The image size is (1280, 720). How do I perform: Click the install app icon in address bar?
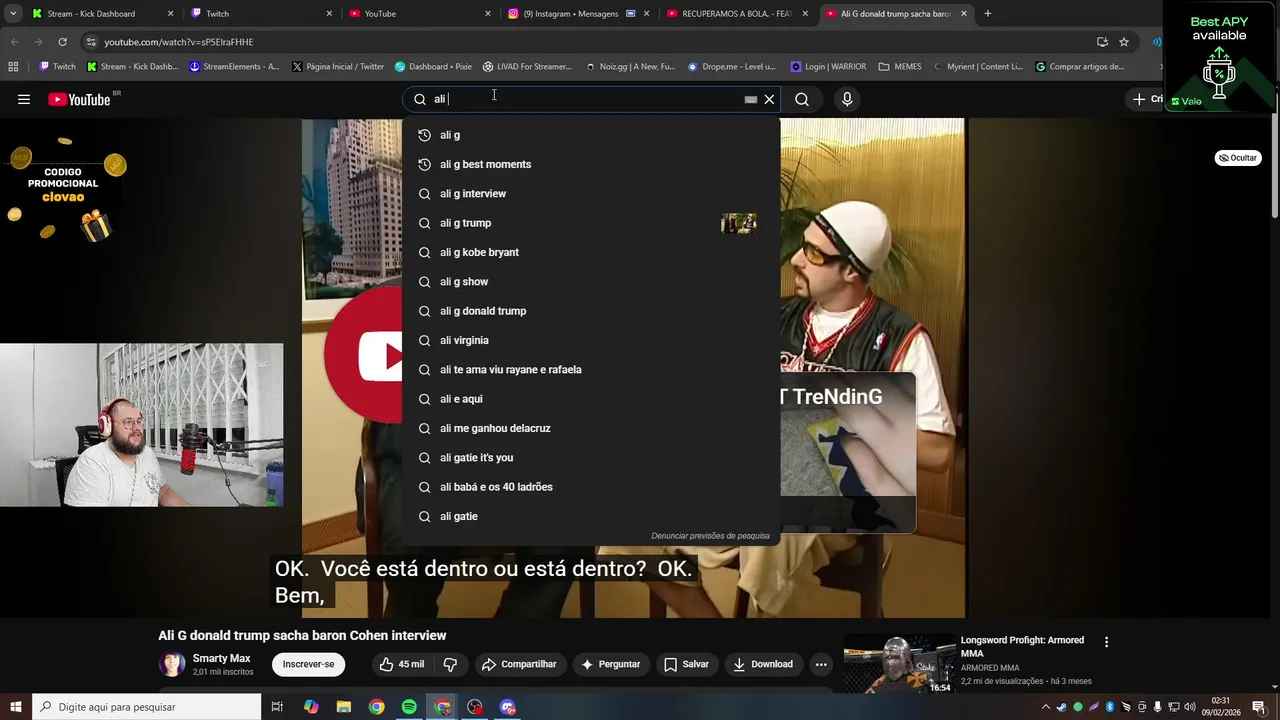tap(1102, 42)
